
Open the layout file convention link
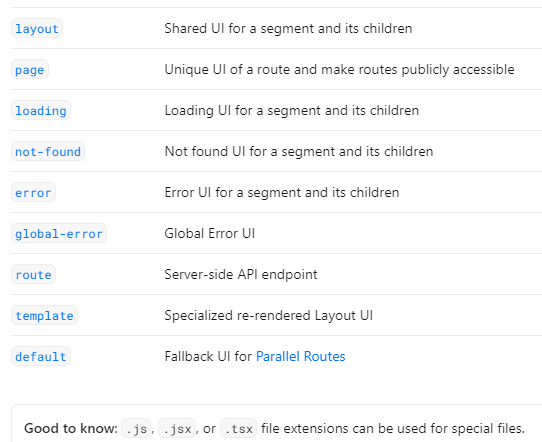tap(37, 29)
